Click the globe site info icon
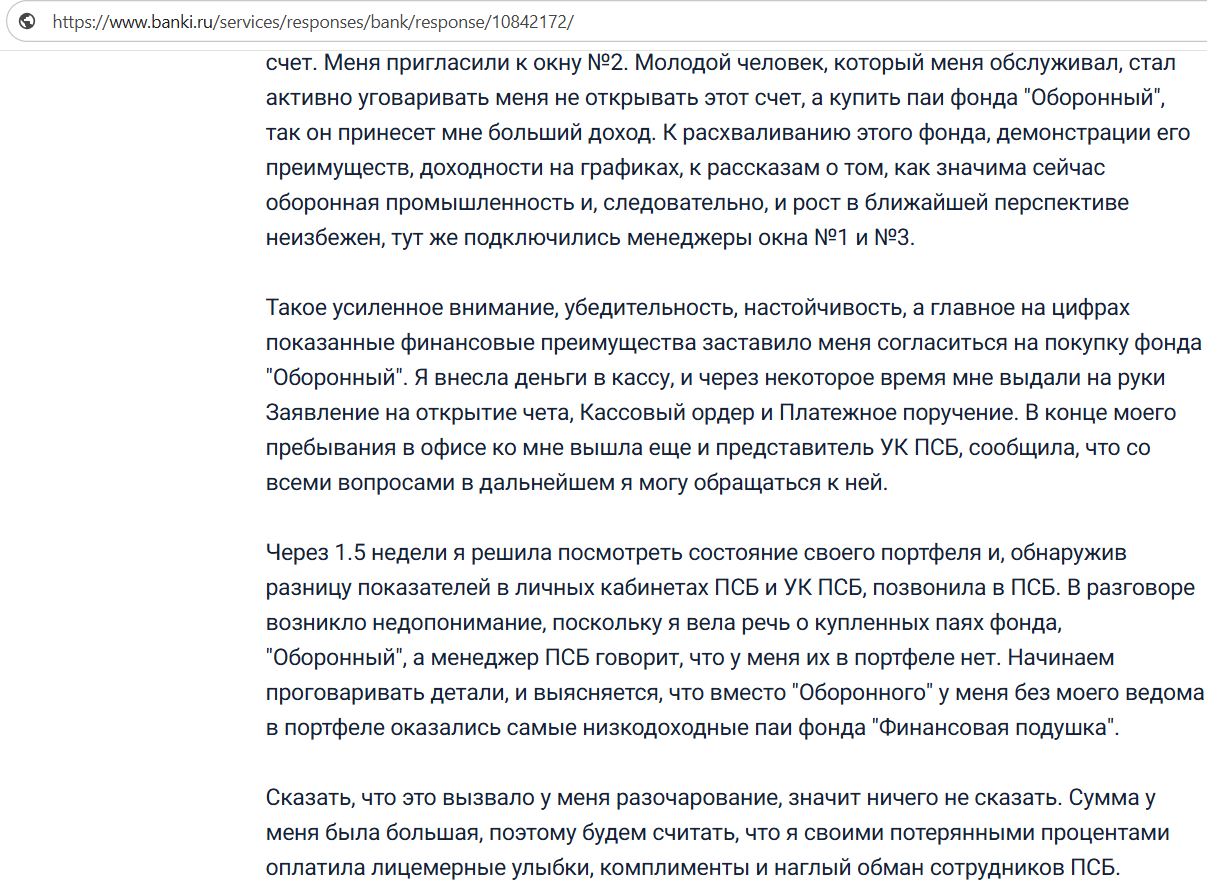 click(x=28, y=21)
